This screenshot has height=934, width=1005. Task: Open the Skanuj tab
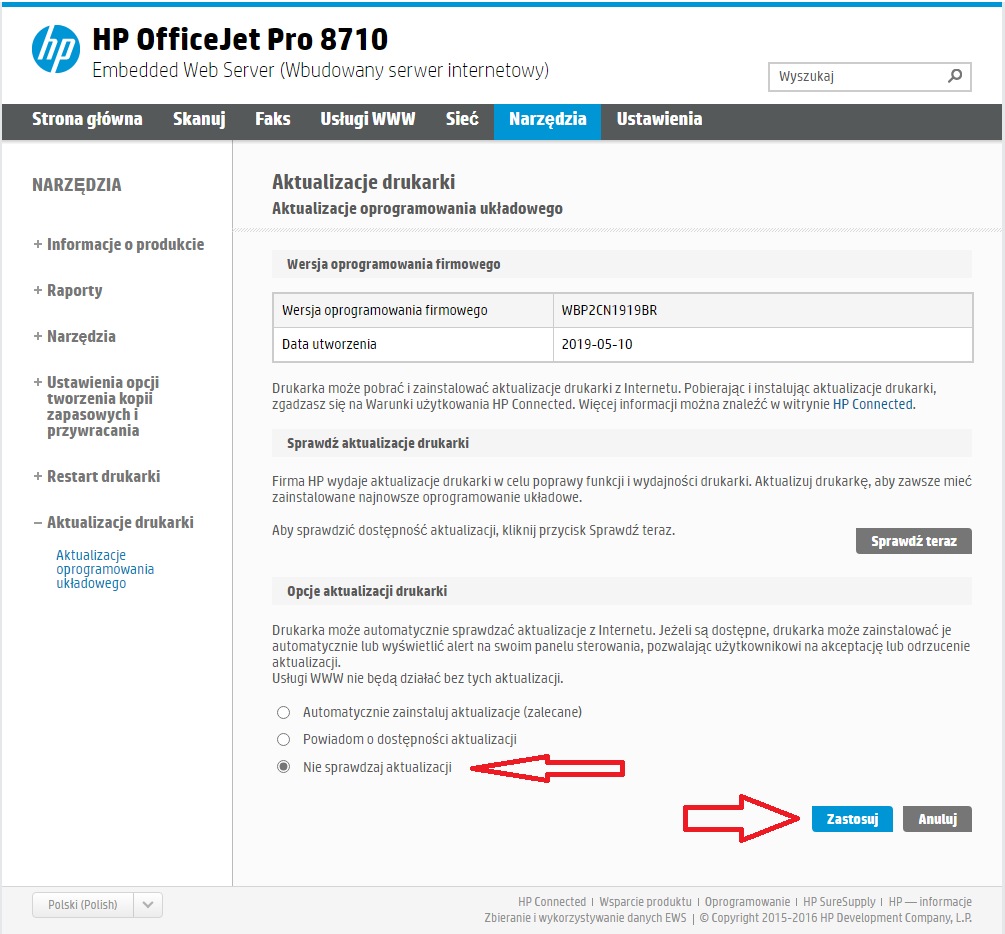coord(199,119)
